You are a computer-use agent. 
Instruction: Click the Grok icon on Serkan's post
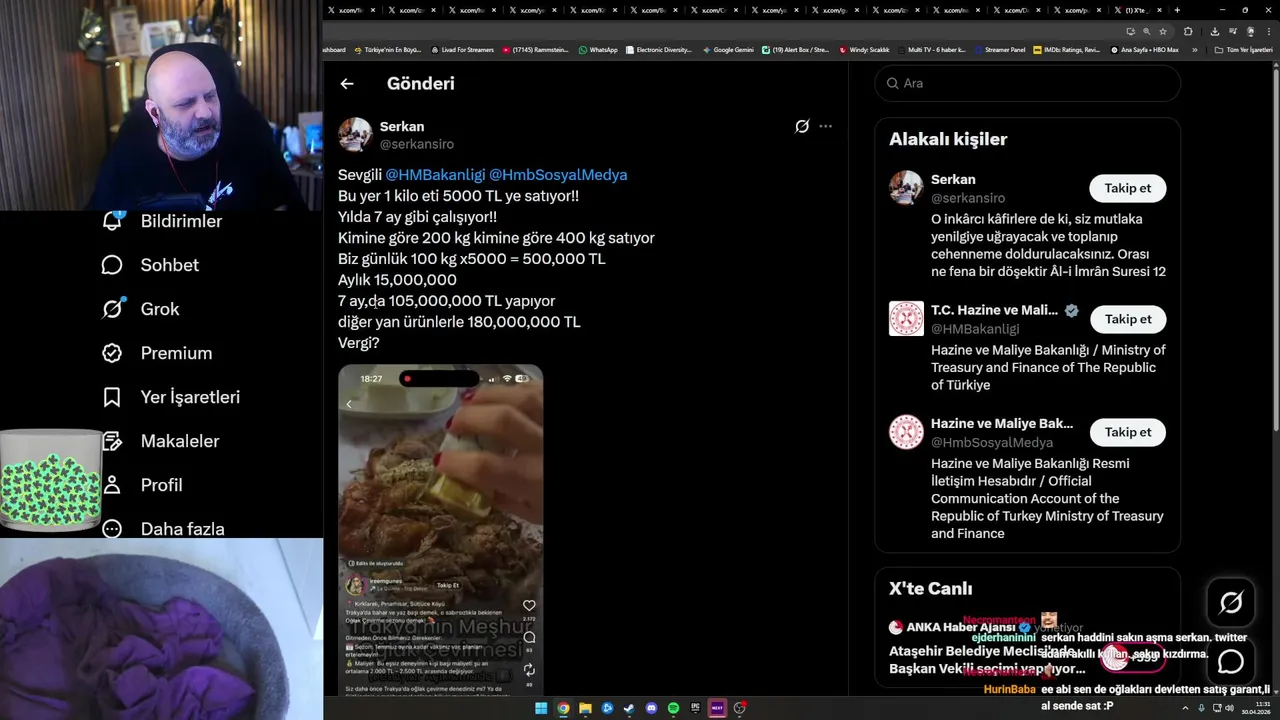(x=802, y=126)
